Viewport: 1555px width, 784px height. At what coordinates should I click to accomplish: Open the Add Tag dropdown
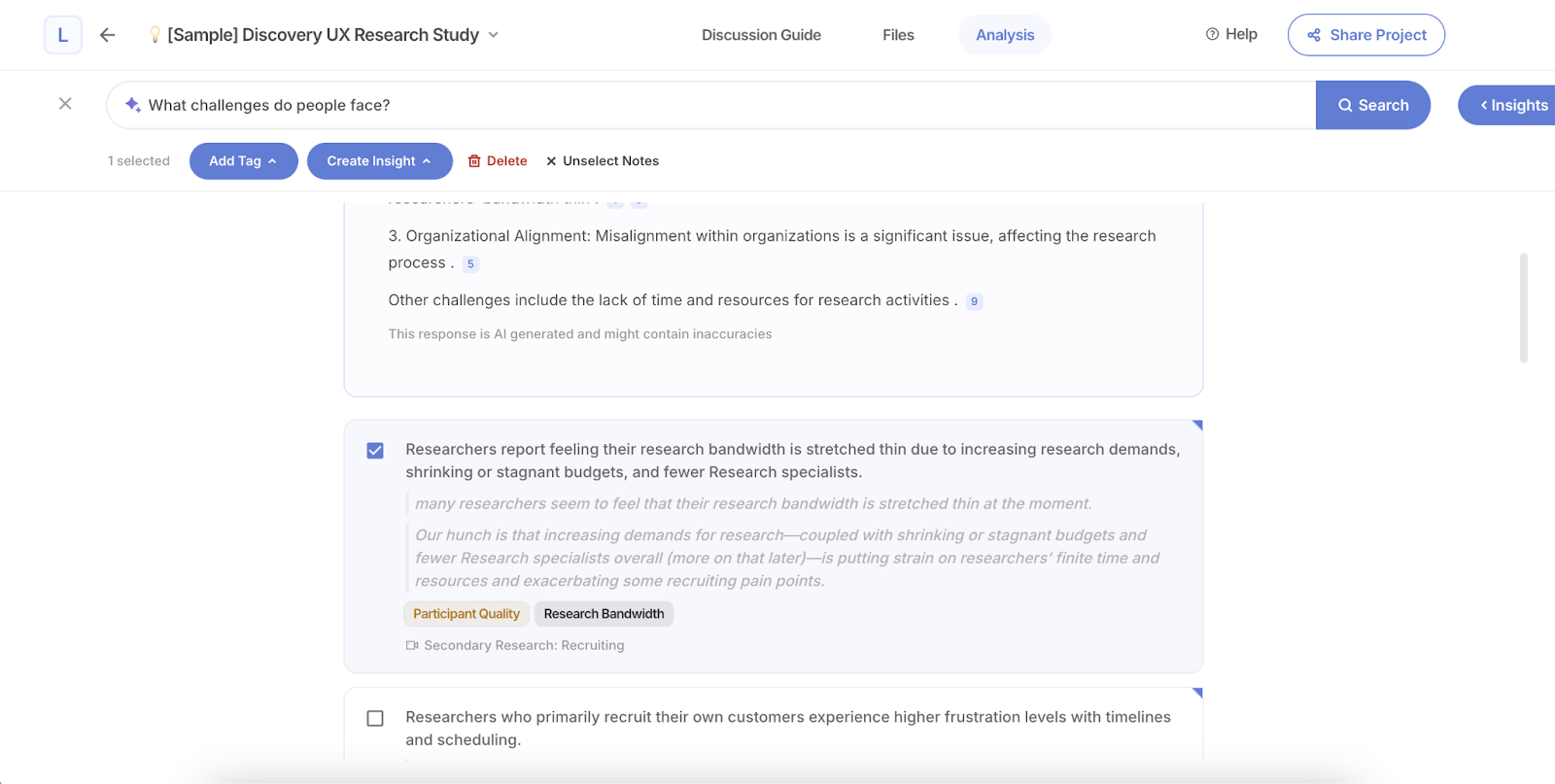click(x=243, y=161)
